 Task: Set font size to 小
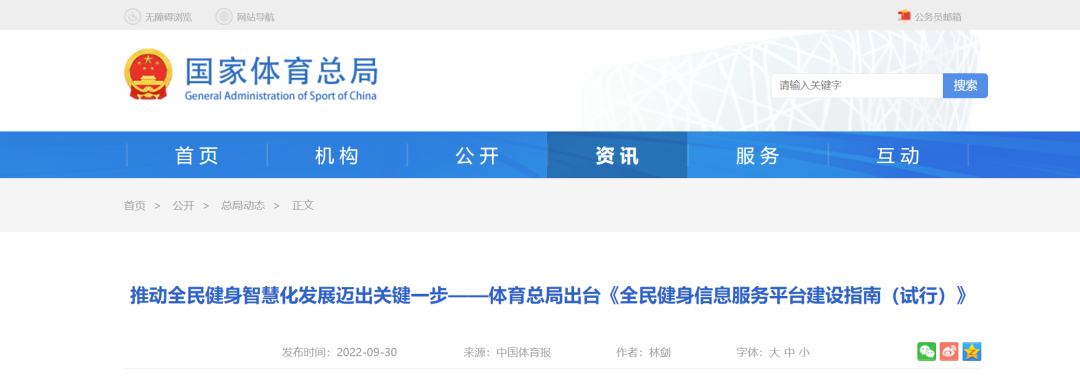804,352
